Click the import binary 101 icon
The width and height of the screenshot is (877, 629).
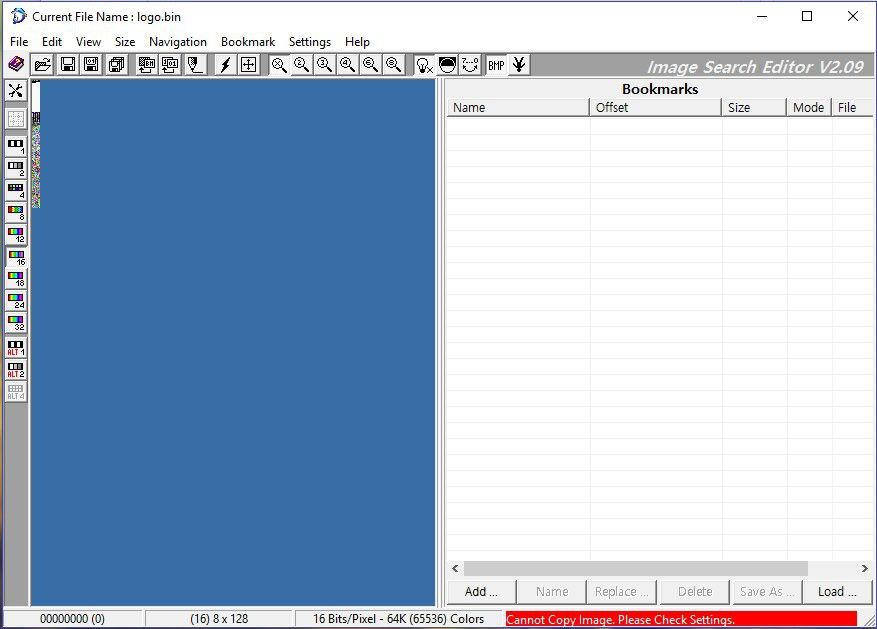coord(169,65)
